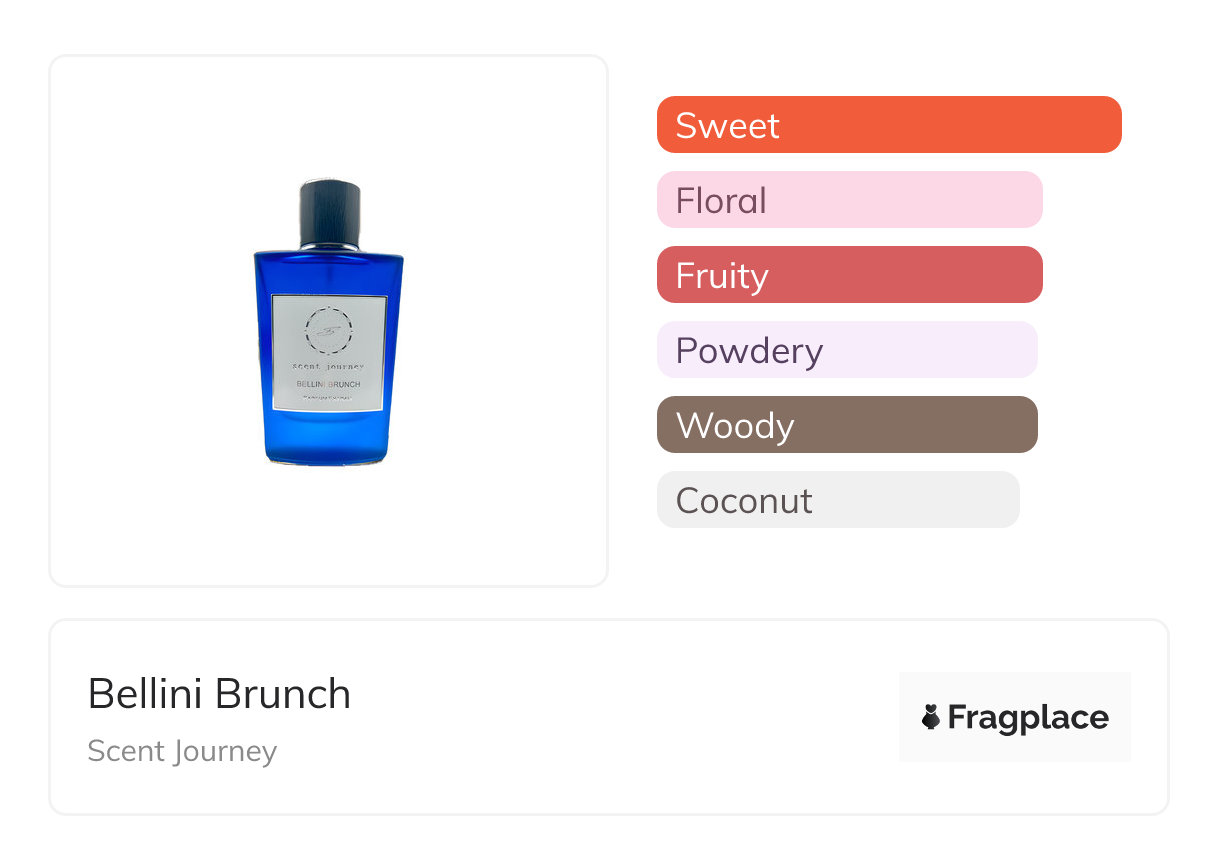
Task: Pick the Powdery accord bar
Action: pos(847,350)
